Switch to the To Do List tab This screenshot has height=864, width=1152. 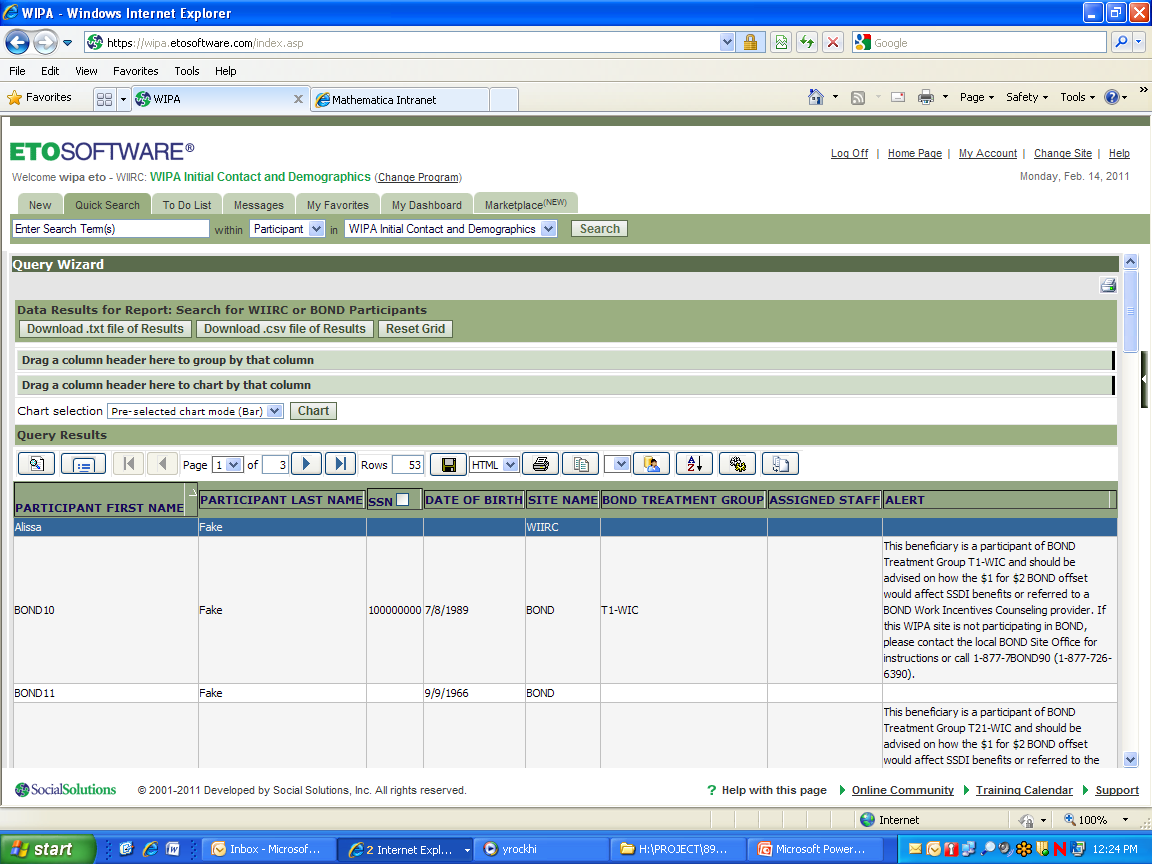pyautogui.click(x=187, y=205)
